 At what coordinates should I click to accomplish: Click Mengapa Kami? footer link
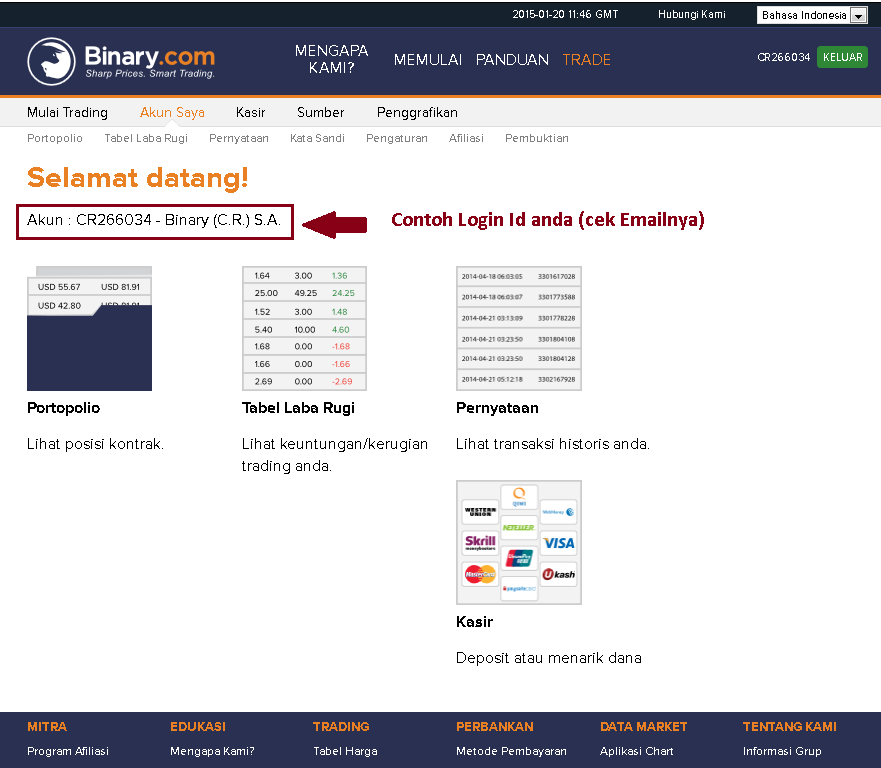pos(212,751)
